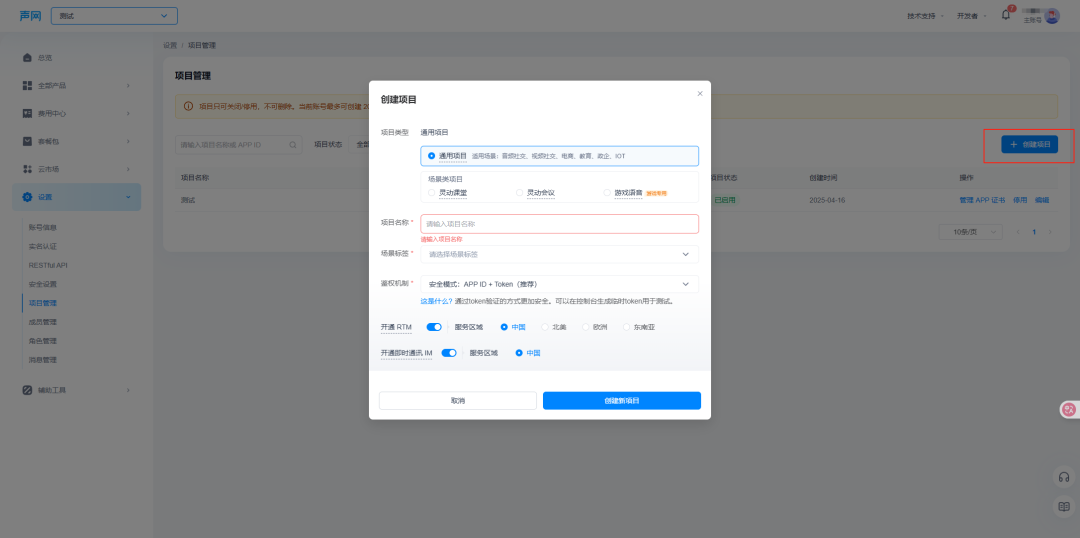Collapse the 设置 sidebar section chevron
This screenshot has height=538, width=1080.
tap(128, 197)
